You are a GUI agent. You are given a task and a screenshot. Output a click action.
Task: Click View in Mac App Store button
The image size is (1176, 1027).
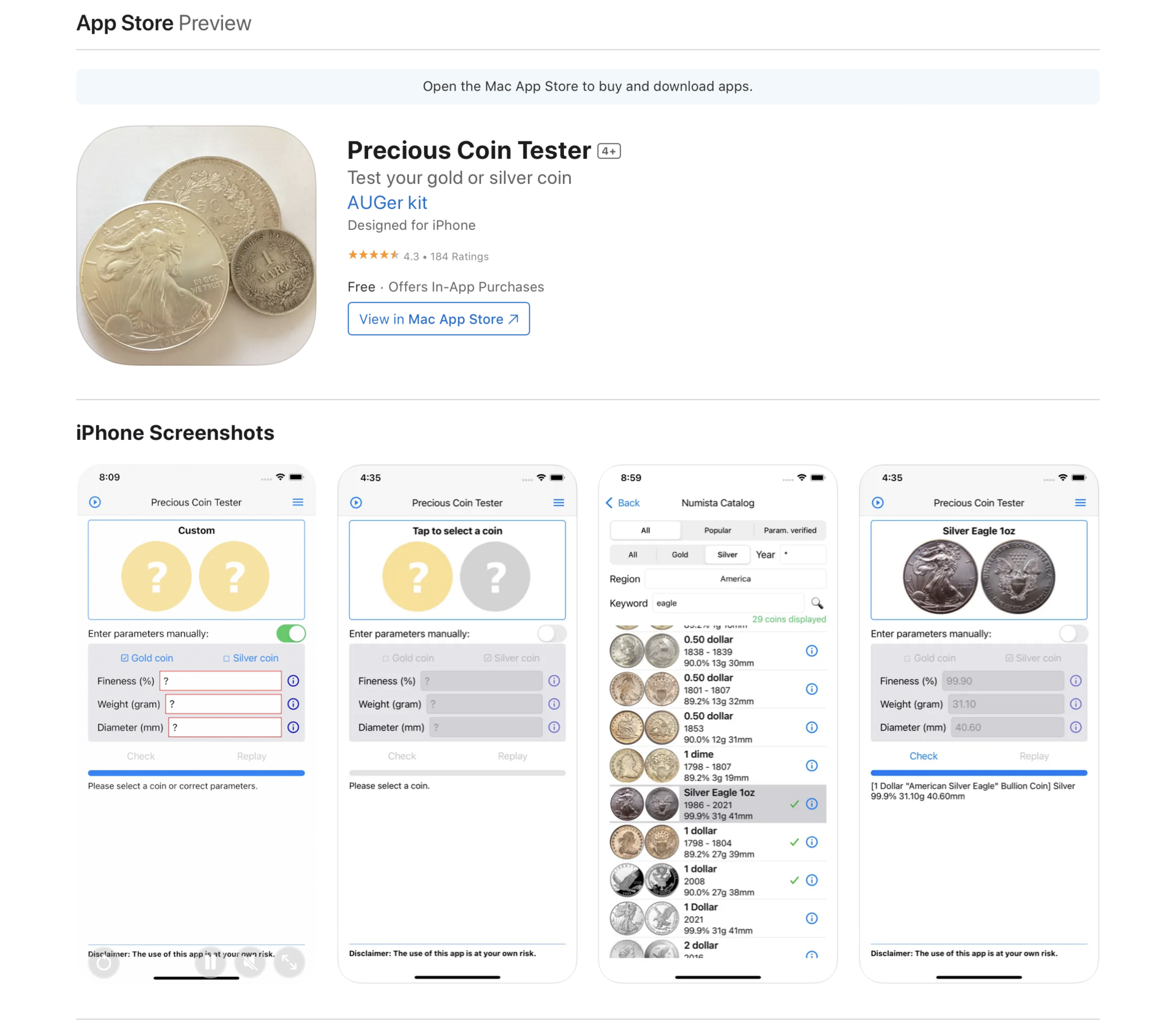click(x=439, y=319)
